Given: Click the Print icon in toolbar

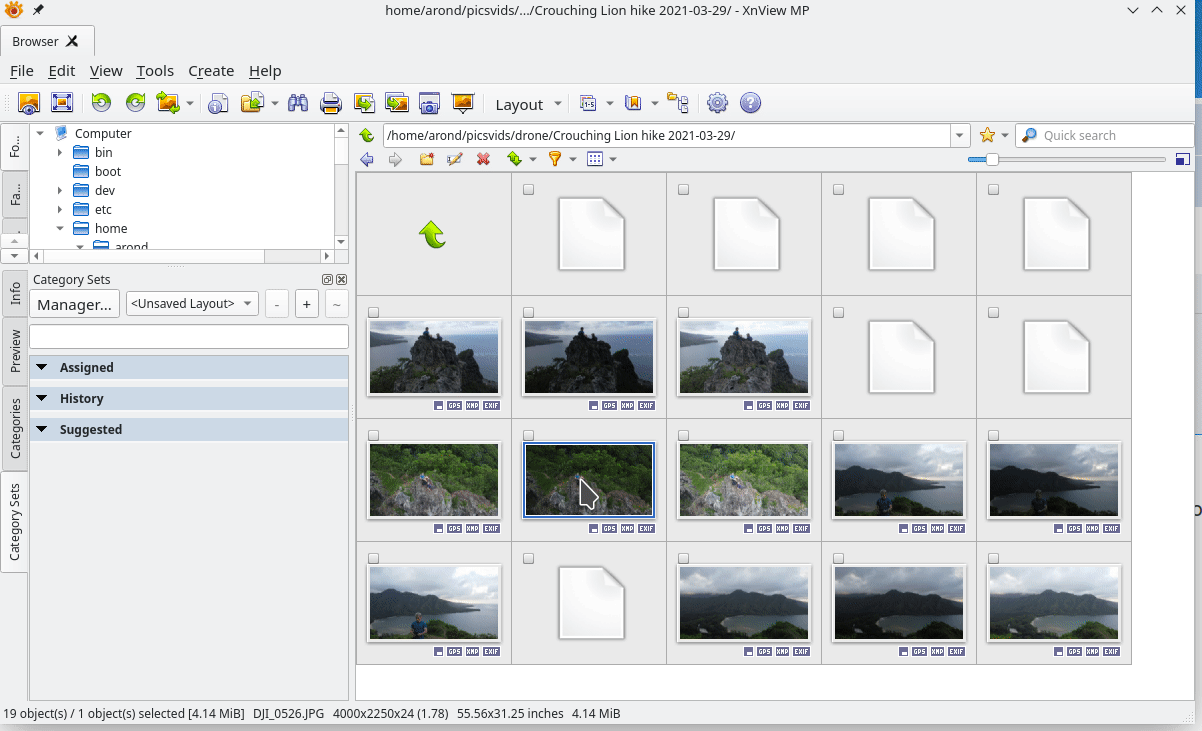Looking at the screenshot, I should 331,103.
